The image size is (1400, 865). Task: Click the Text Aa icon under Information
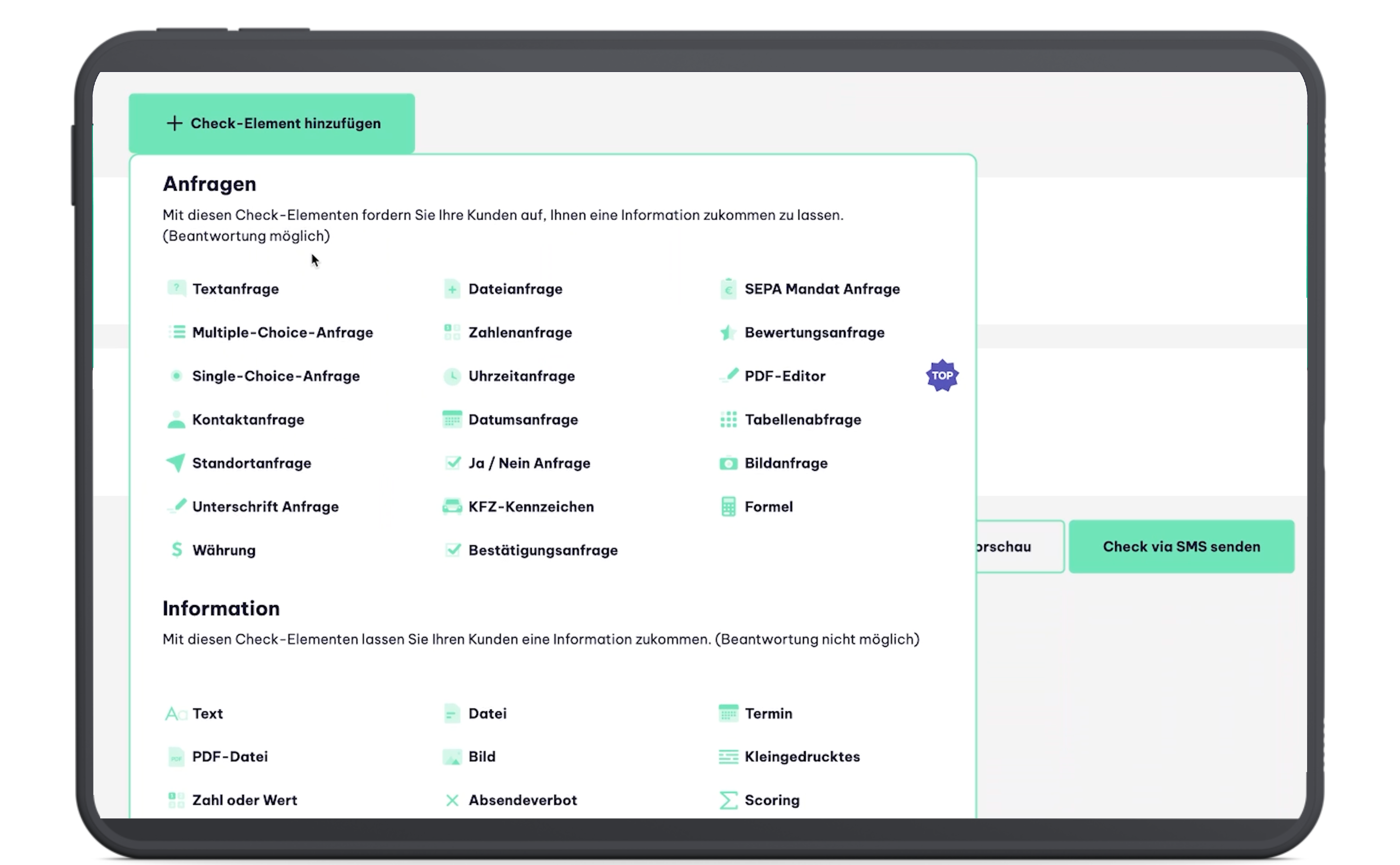coord(176,713)
